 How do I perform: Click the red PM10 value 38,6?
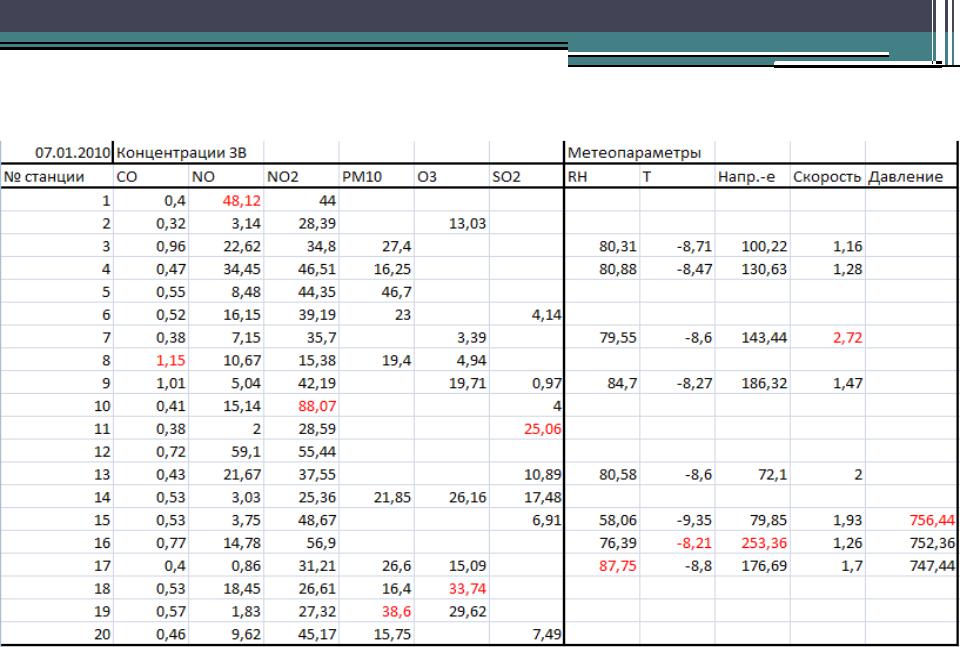[x=396, y=611]
